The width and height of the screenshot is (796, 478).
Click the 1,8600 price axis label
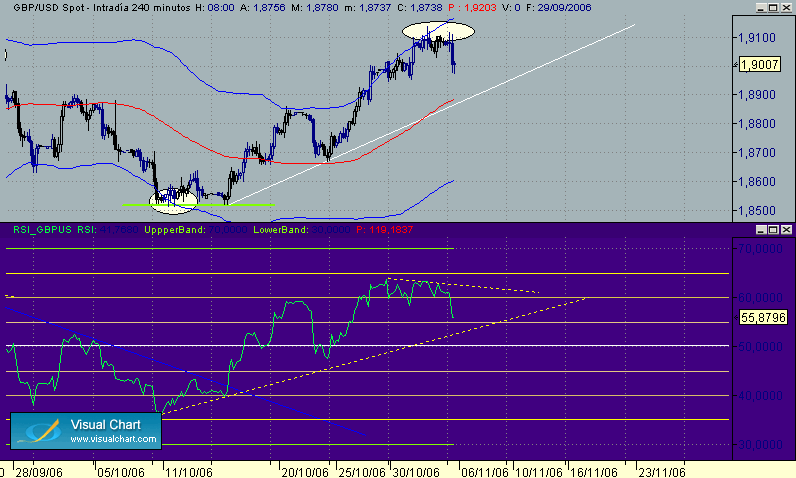[x=757, y=181]
